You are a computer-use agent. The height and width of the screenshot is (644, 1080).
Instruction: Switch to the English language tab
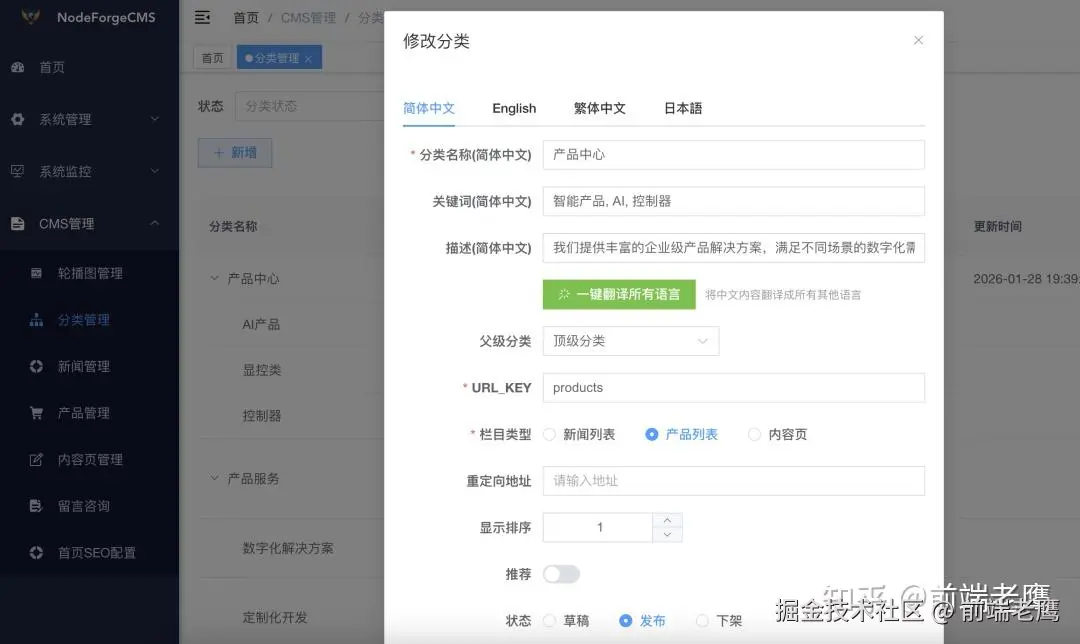tap(514, 108)
